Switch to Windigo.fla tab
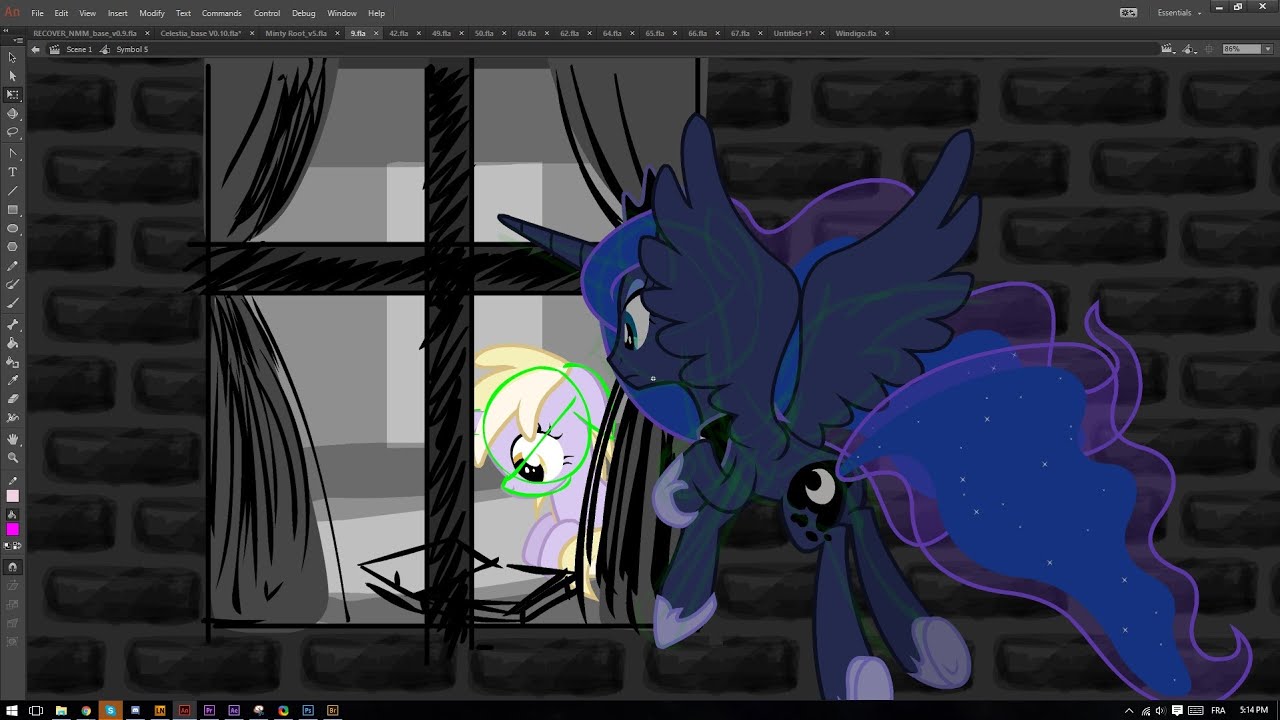The height and width of the screenshot is (720, 1280). pyautogui.click(x=856, y=33)
